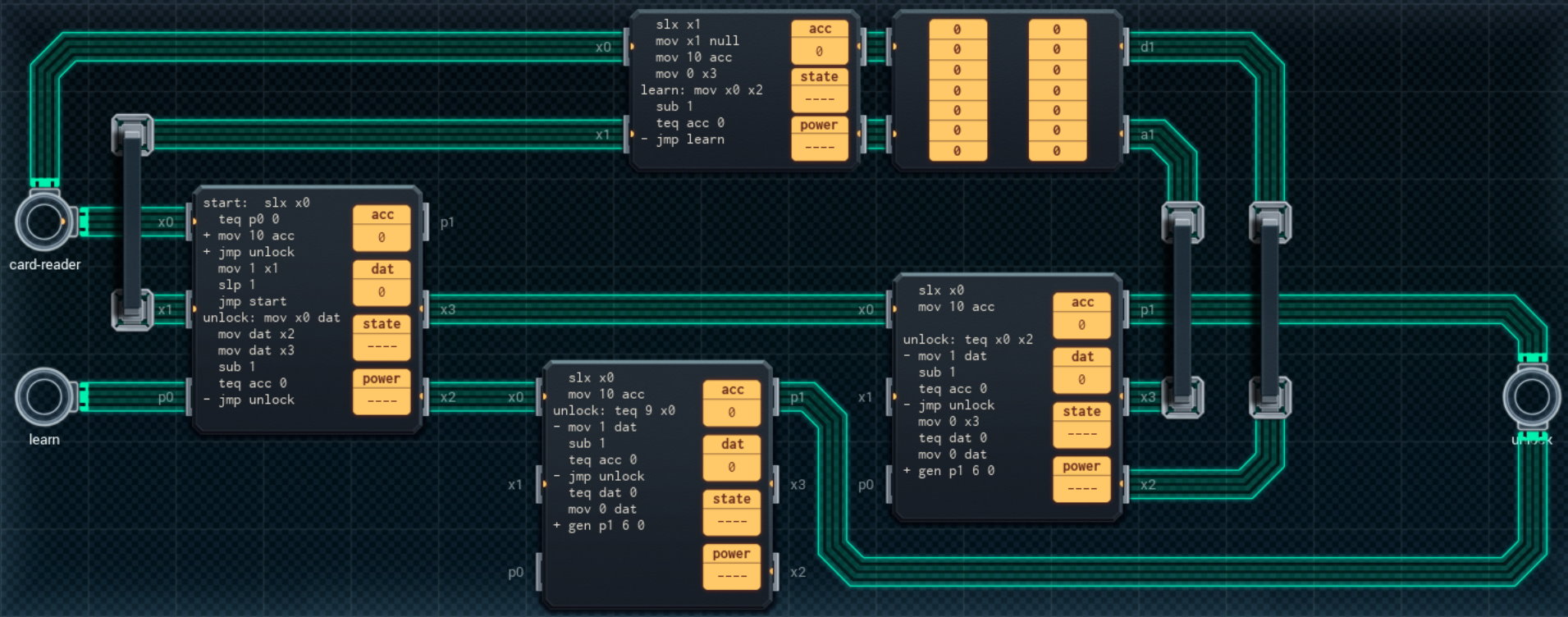Click the 'jmp learn' instruction line
The width and height of the screenshot is (1568, 617).
[x=689, y=139]
